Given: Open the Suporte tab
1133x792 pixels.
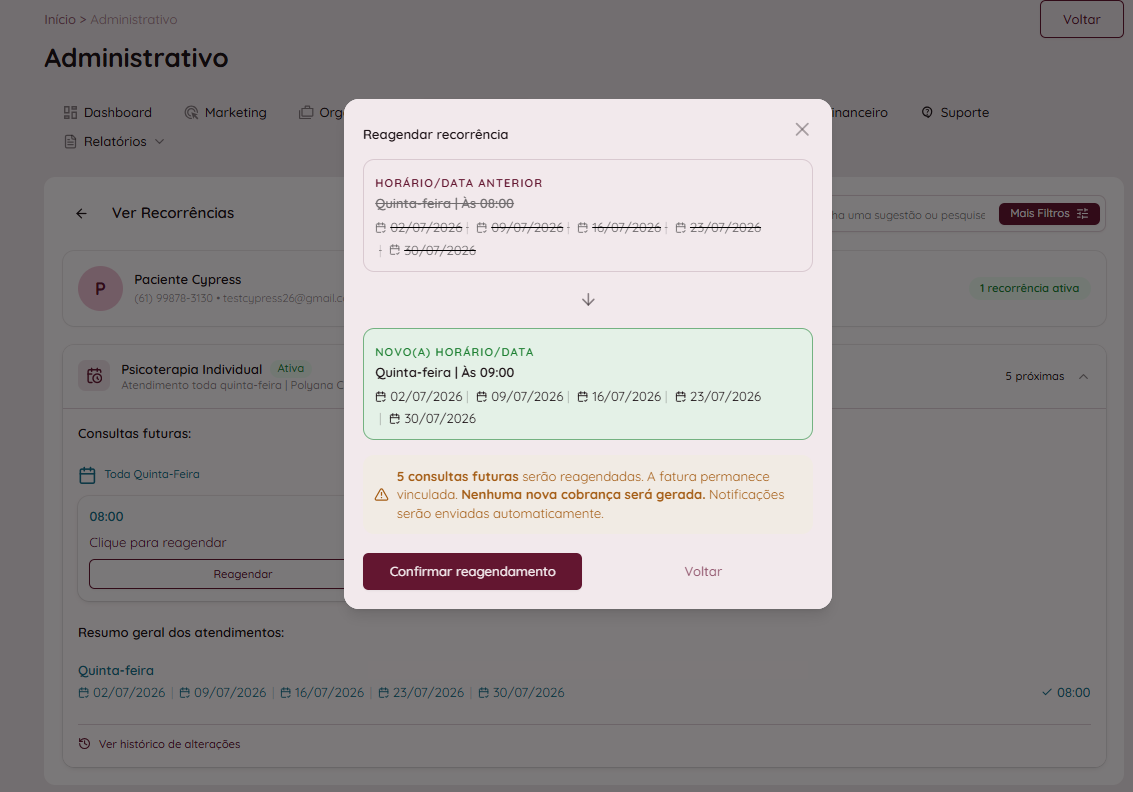Looking at the screenshot, I should tap(955, 113).
